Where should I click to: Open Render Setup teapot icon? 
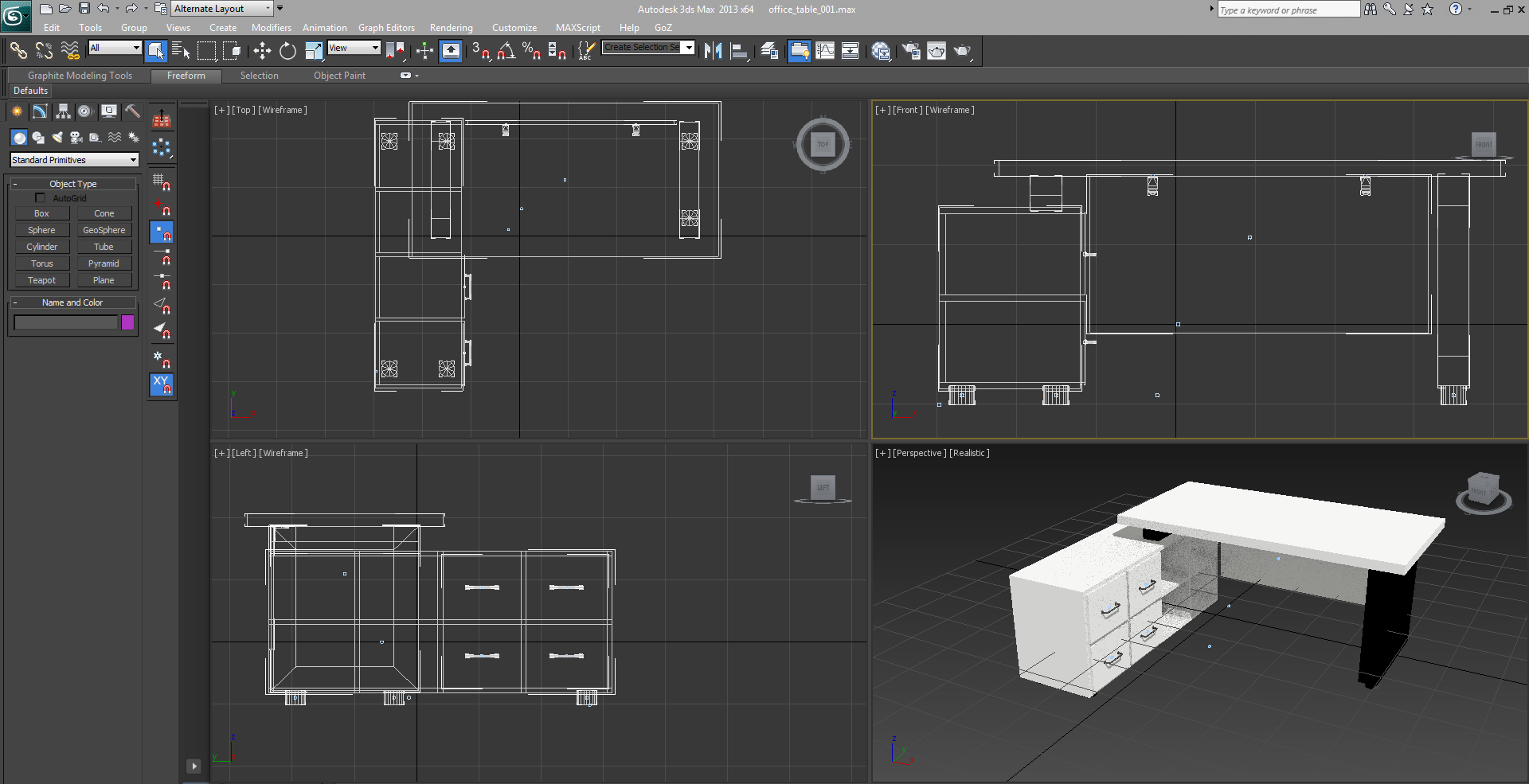910,51
